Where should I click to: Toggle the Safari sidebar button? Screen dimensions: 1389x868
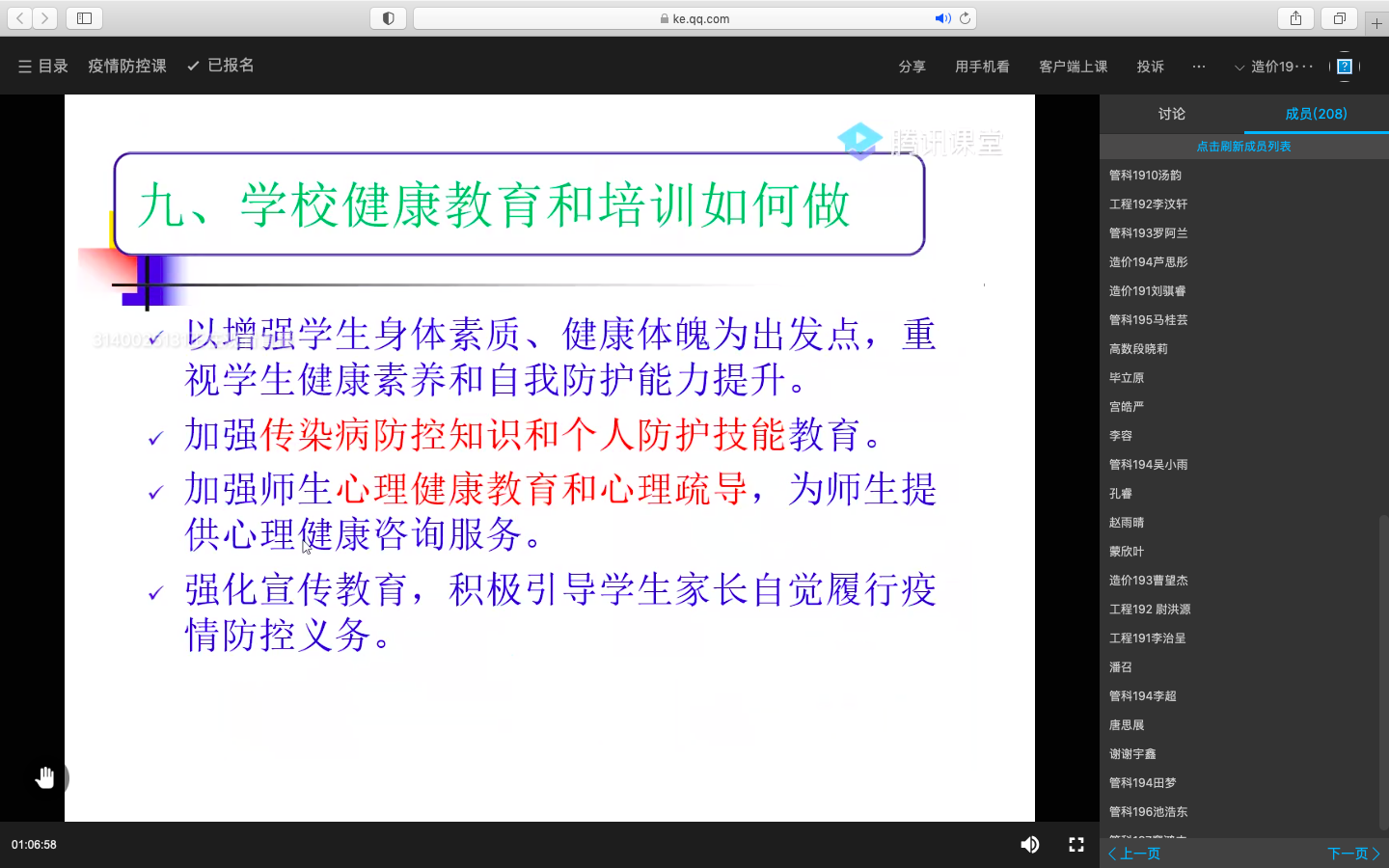click(84, 18)
